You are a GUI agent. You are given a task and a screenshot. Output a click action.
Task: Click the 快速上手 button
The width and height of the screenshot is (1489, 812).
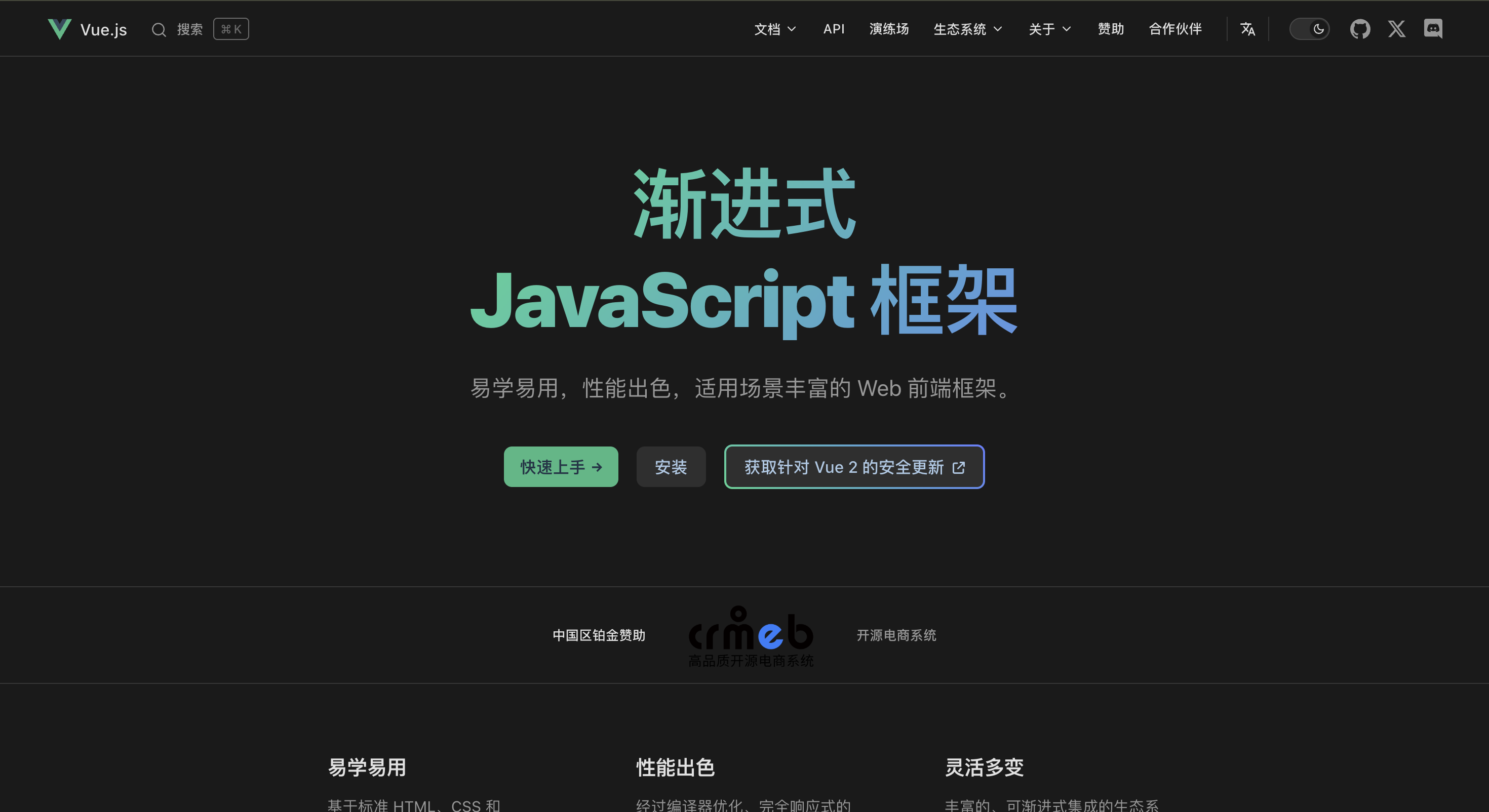(561, 467)
